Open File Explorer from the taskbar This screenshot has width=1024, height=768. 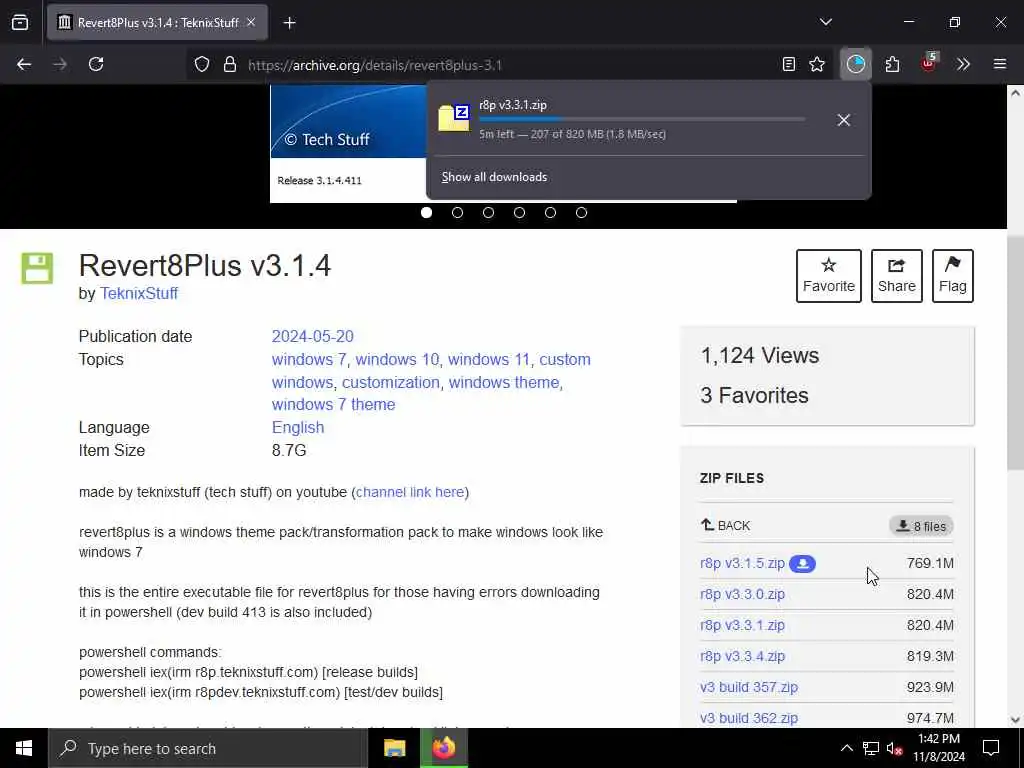pos(394,748)
